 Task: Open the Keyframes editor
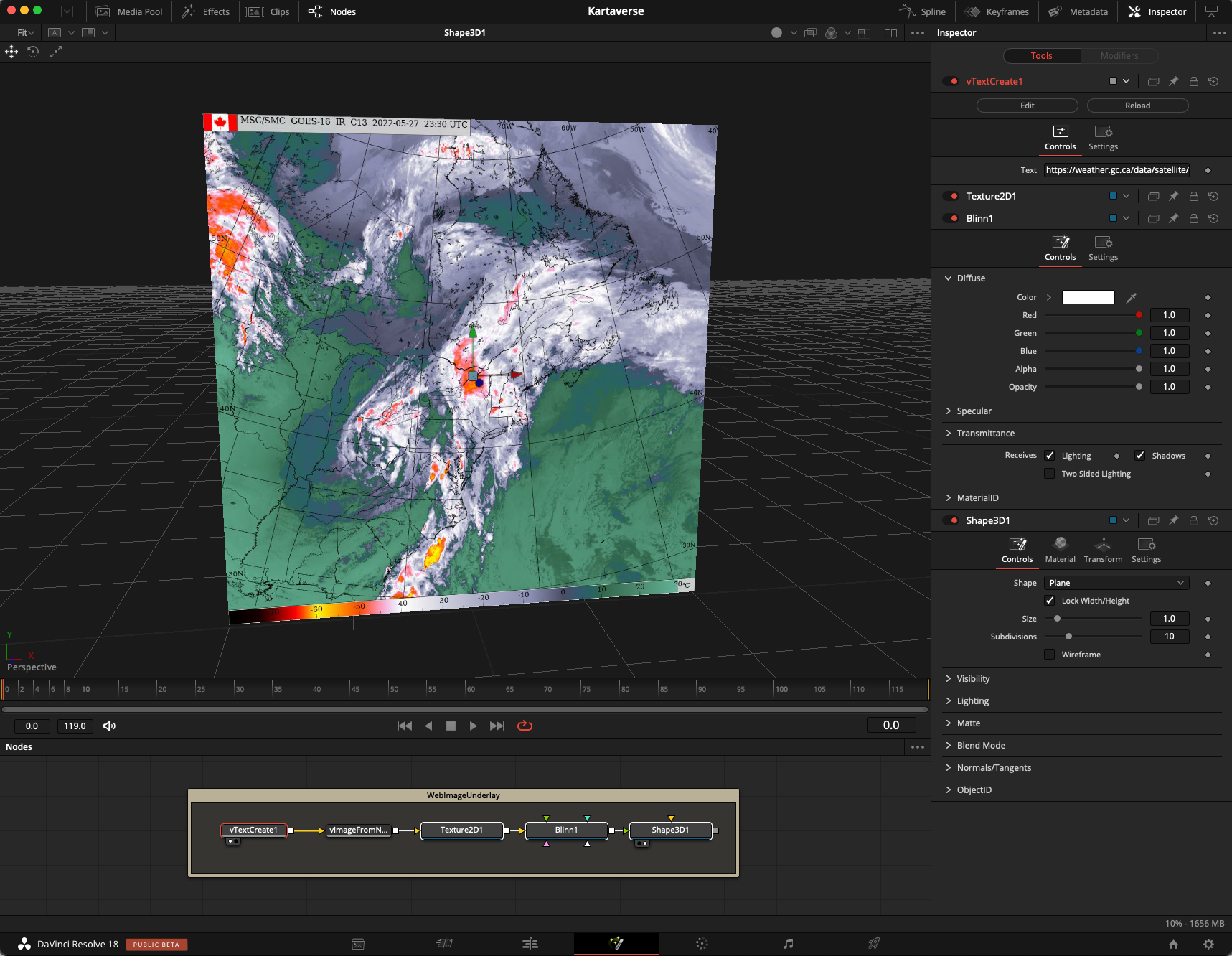point(997,11)
